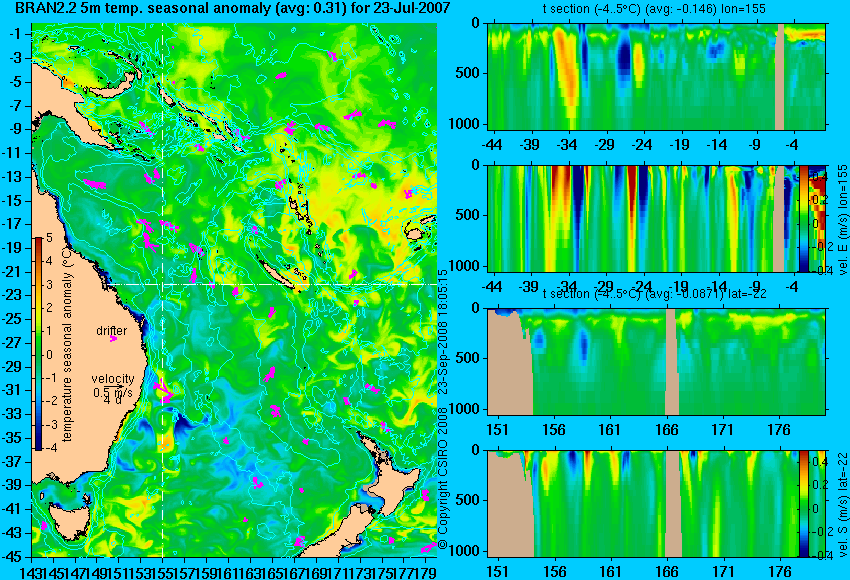Click the 't section' lat=-22 panel title
850x580 pixels.
pos(654,294)
